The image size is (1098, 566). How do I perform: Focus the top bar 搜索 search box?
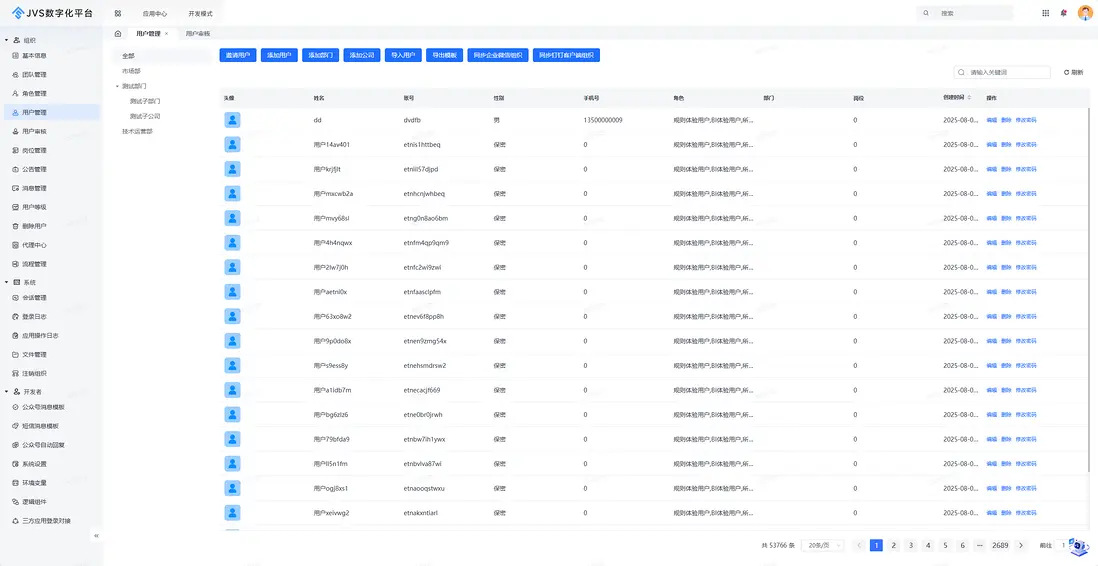coord(964,13)
